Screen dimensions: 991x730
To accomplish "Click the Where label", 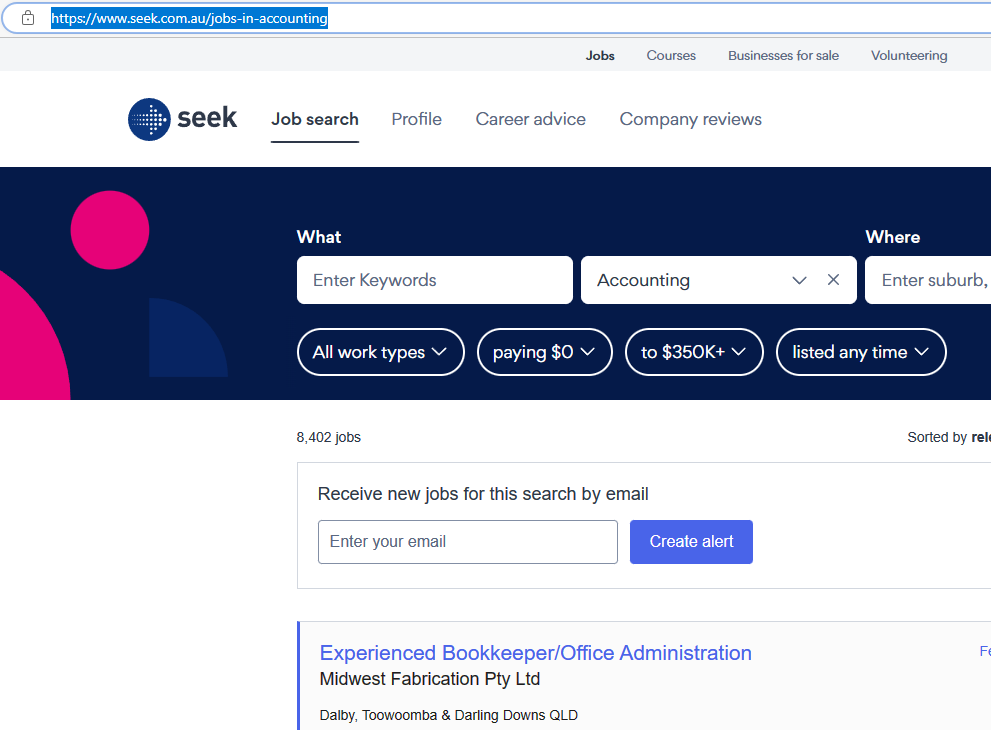I will 892,237.
